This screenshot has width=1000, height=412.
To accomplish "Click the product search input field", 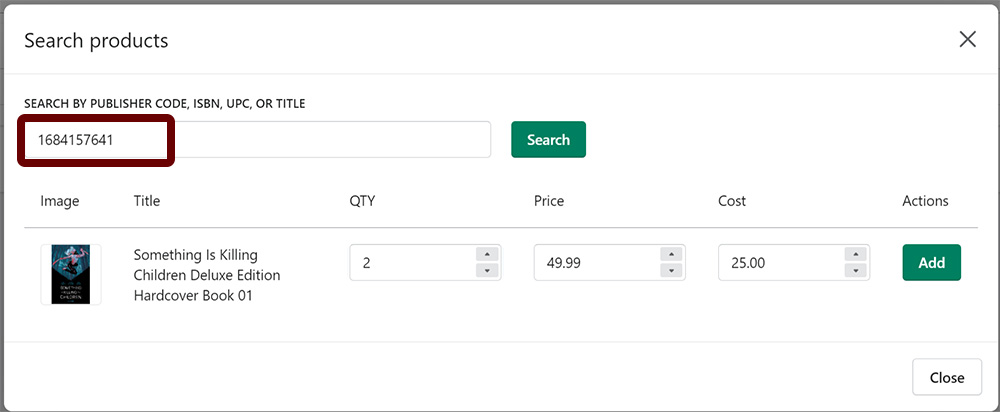I will 258,140.
